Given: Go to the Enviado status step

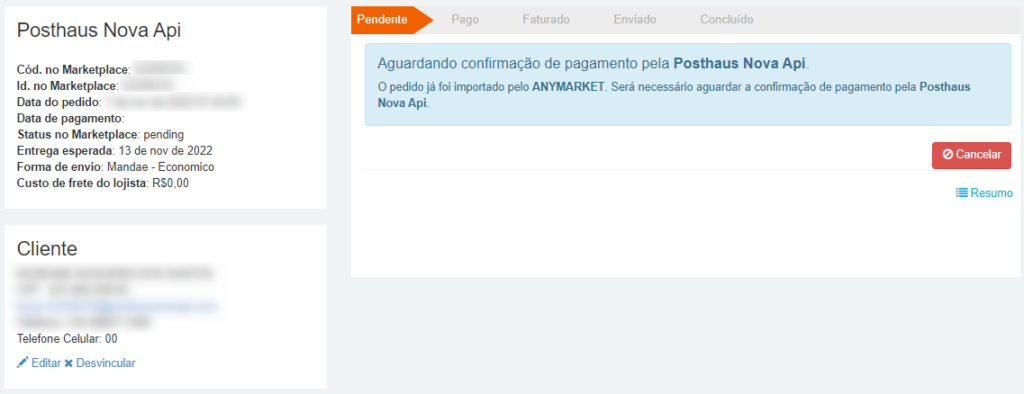Looking at the screenshot, I should pos(635,20).
